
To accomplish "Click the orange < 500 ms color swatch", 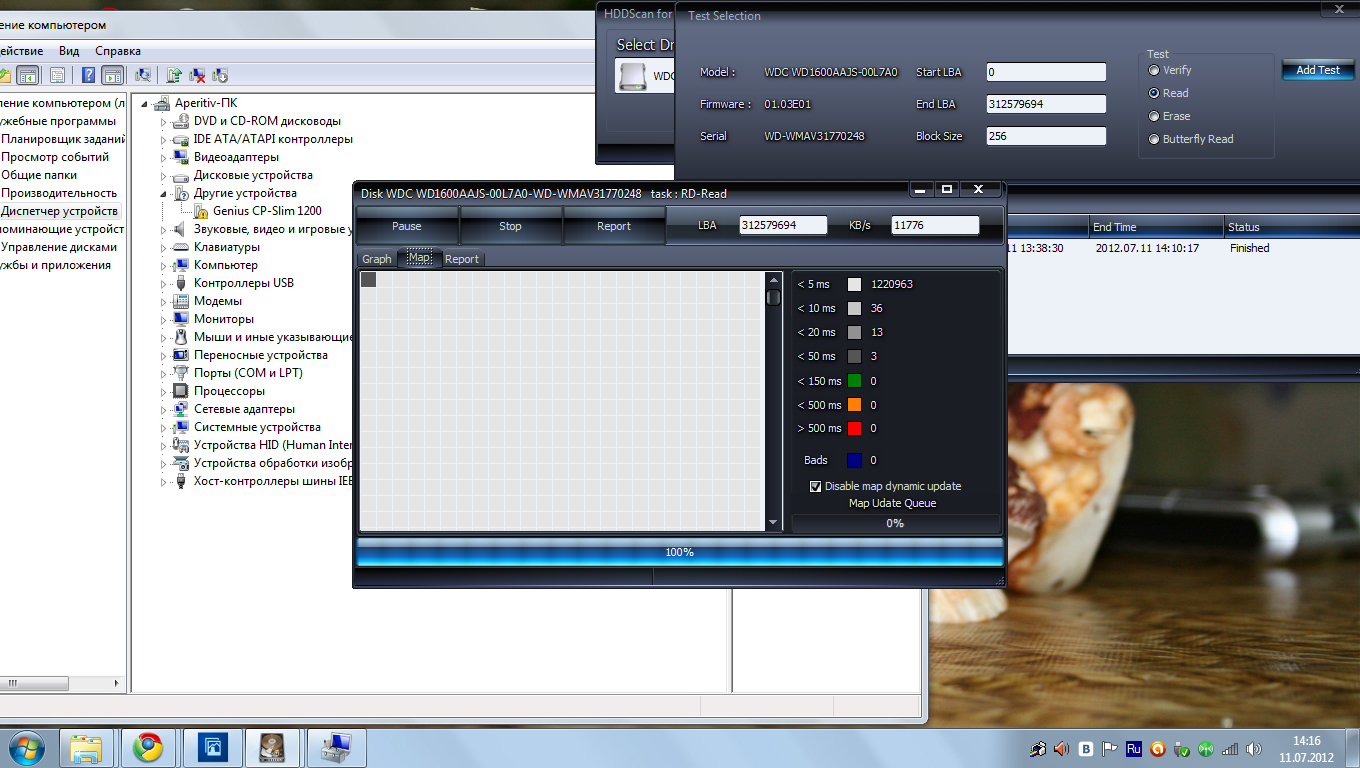I will coord(854,405).
